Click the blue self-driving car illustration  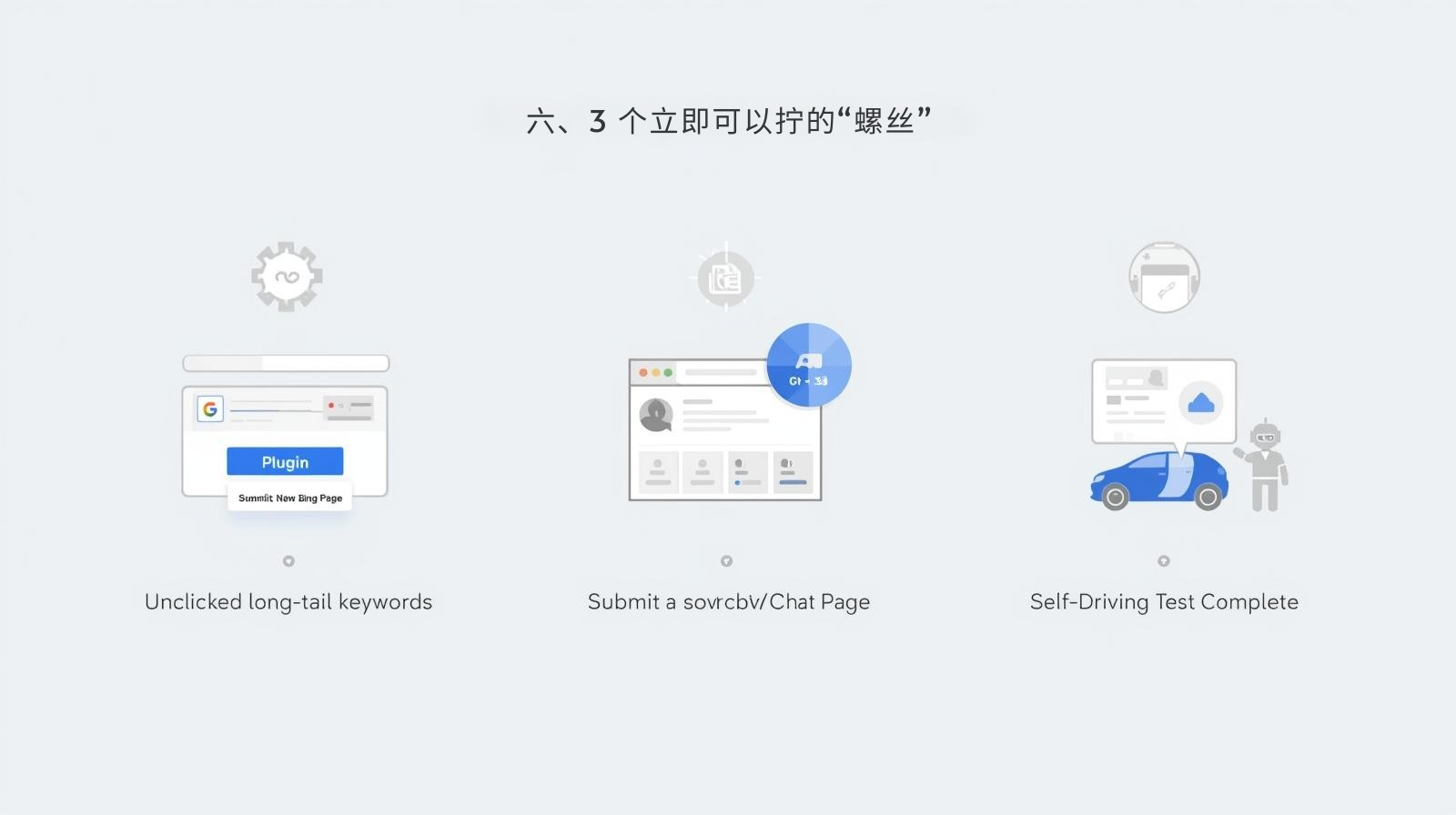click(x=1159, y=480)
